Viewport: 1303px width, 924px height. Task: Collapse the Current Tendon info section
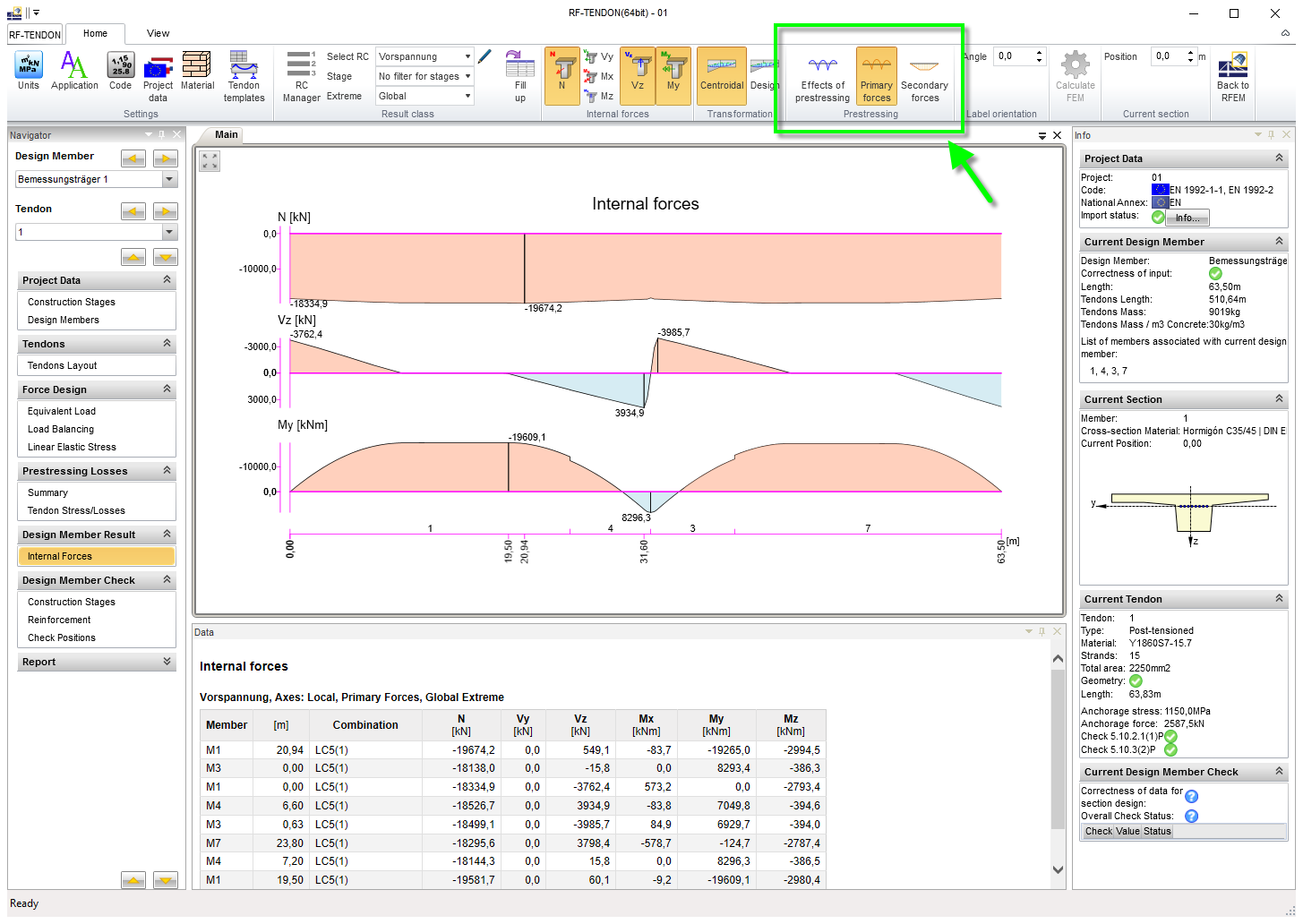1279,599
